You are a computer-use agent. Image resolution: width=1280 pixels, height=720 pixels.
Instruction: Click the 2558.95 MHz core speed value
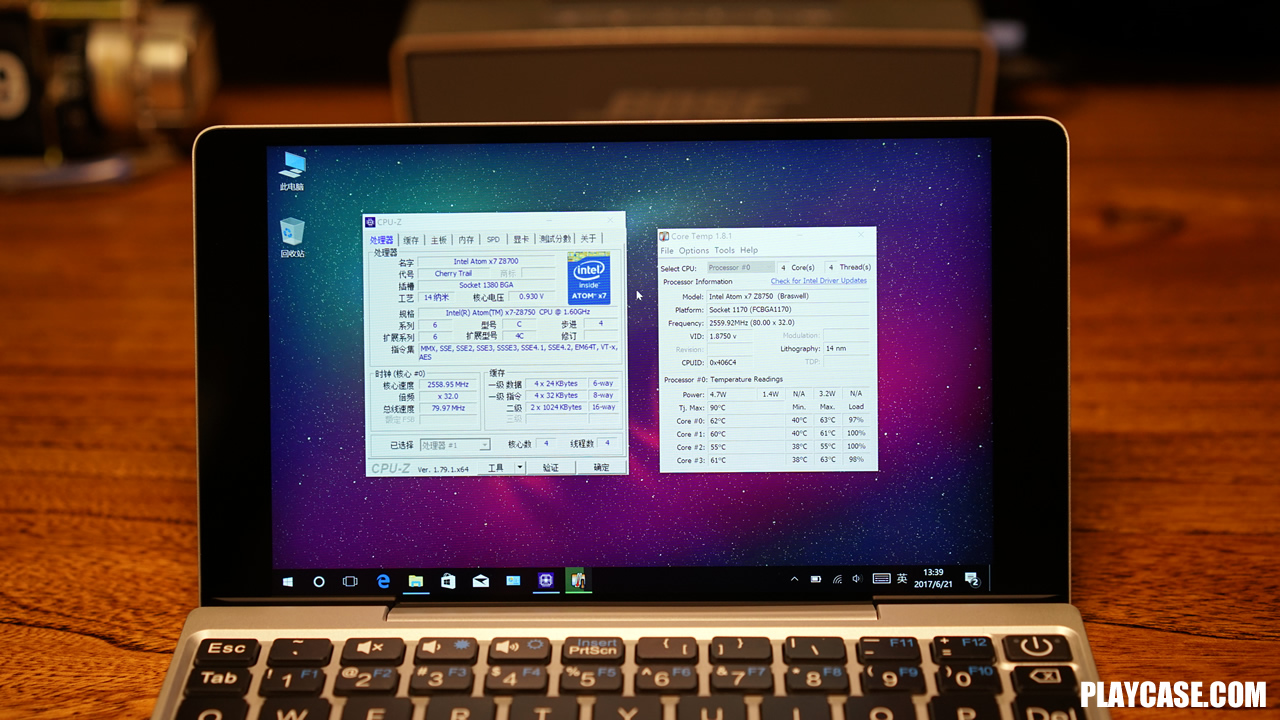(447, 384)
